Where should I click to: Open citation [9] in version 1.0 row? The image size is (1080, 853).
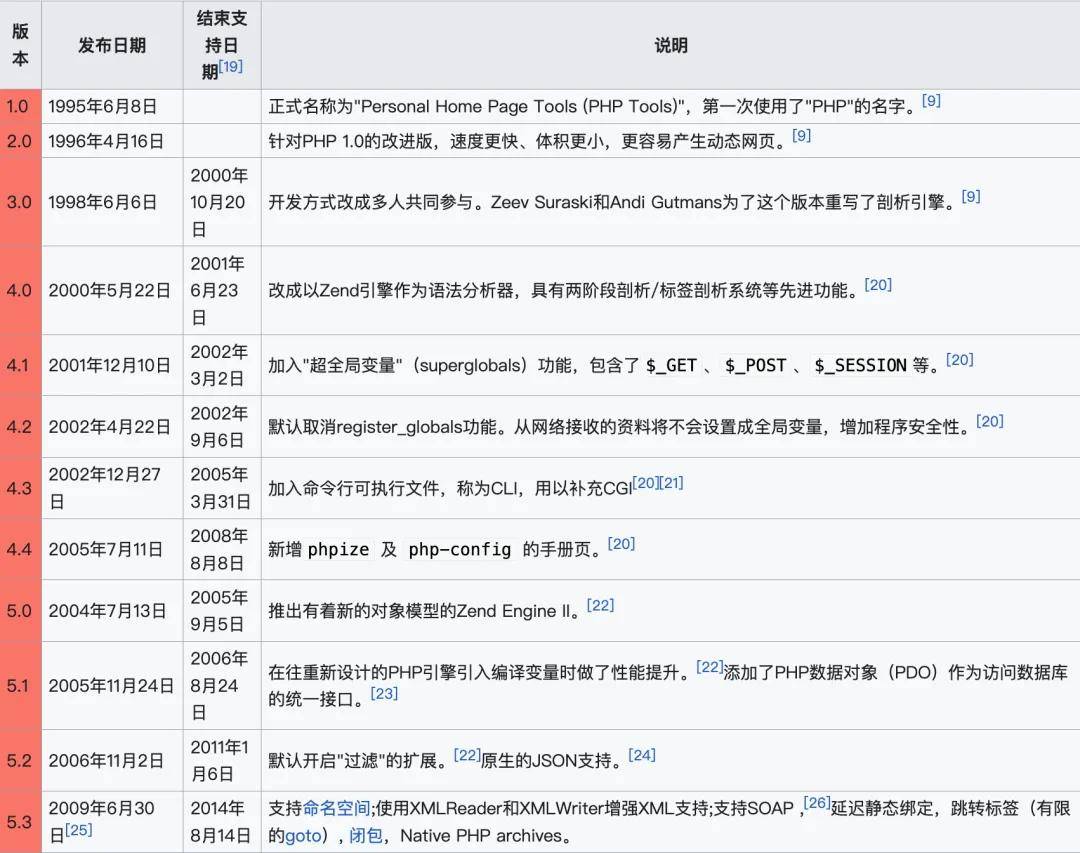[931, 100]
